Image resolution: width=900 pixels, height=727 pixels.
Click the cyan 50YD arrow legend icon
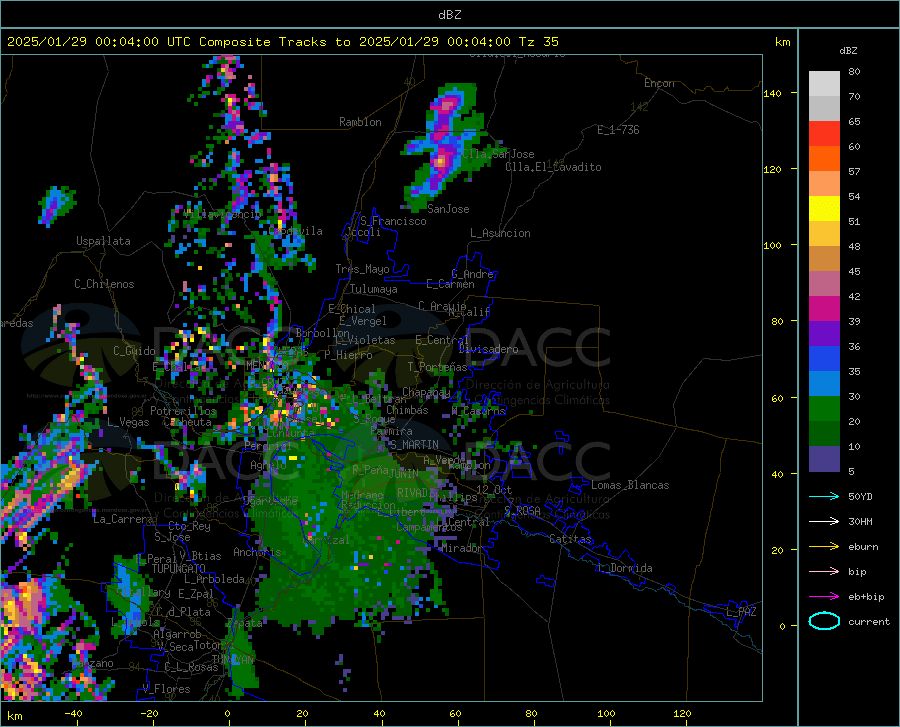(x=824, y=496)
